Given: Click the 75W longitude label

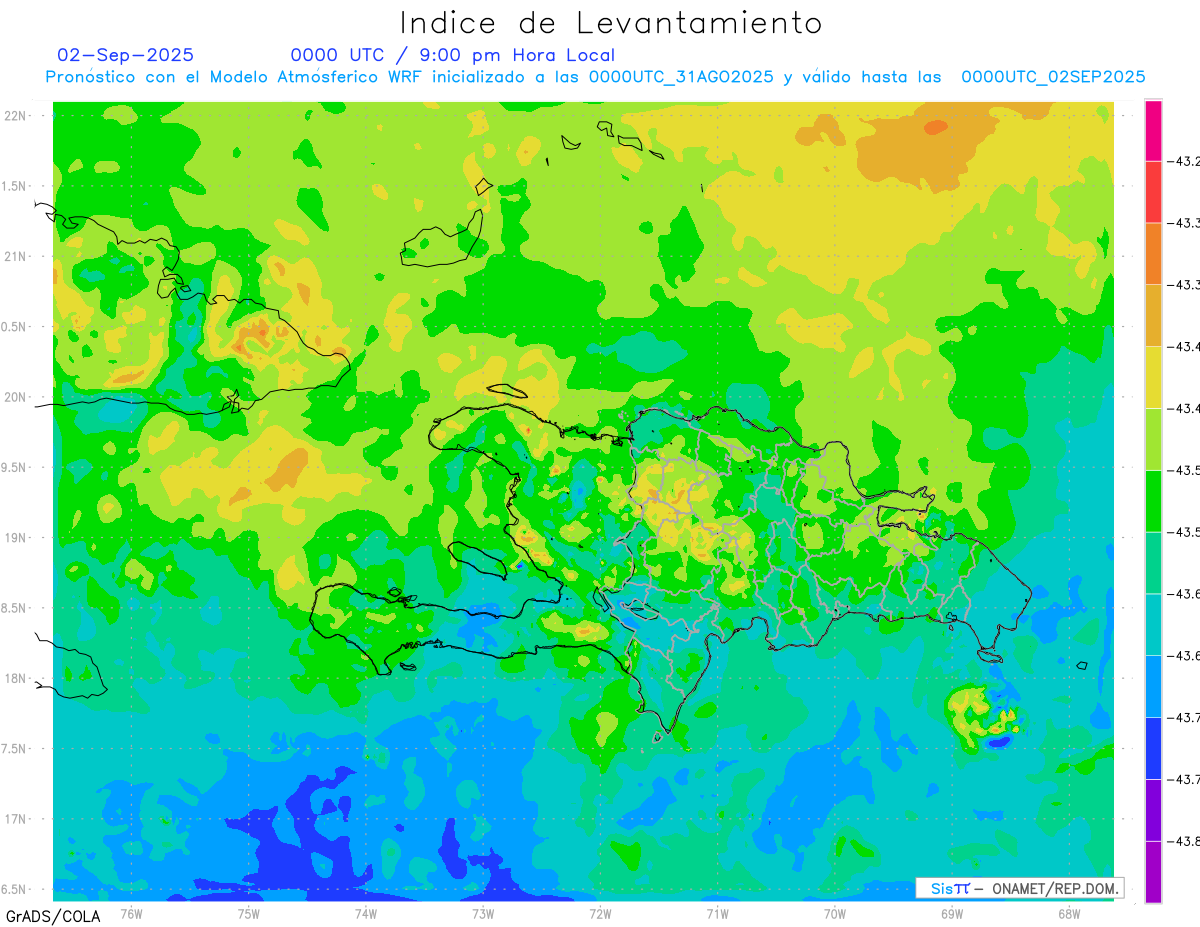Looking at the screenshot, I should tap(249, 915).
